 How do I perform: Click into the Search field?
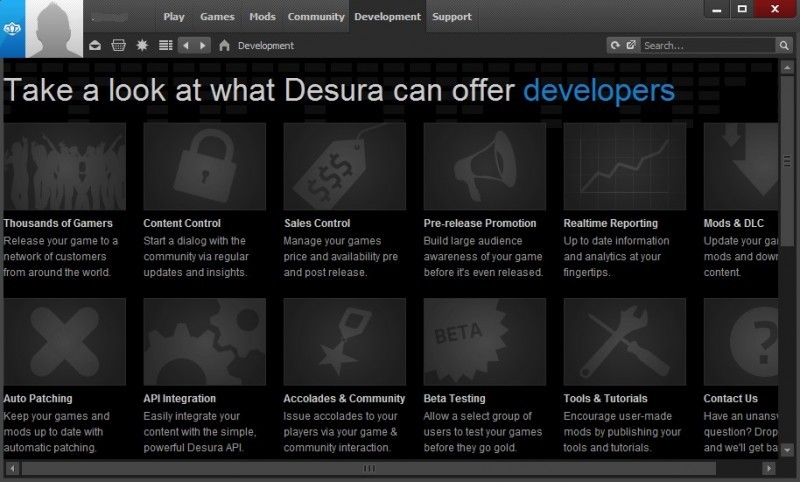(708, 45)
